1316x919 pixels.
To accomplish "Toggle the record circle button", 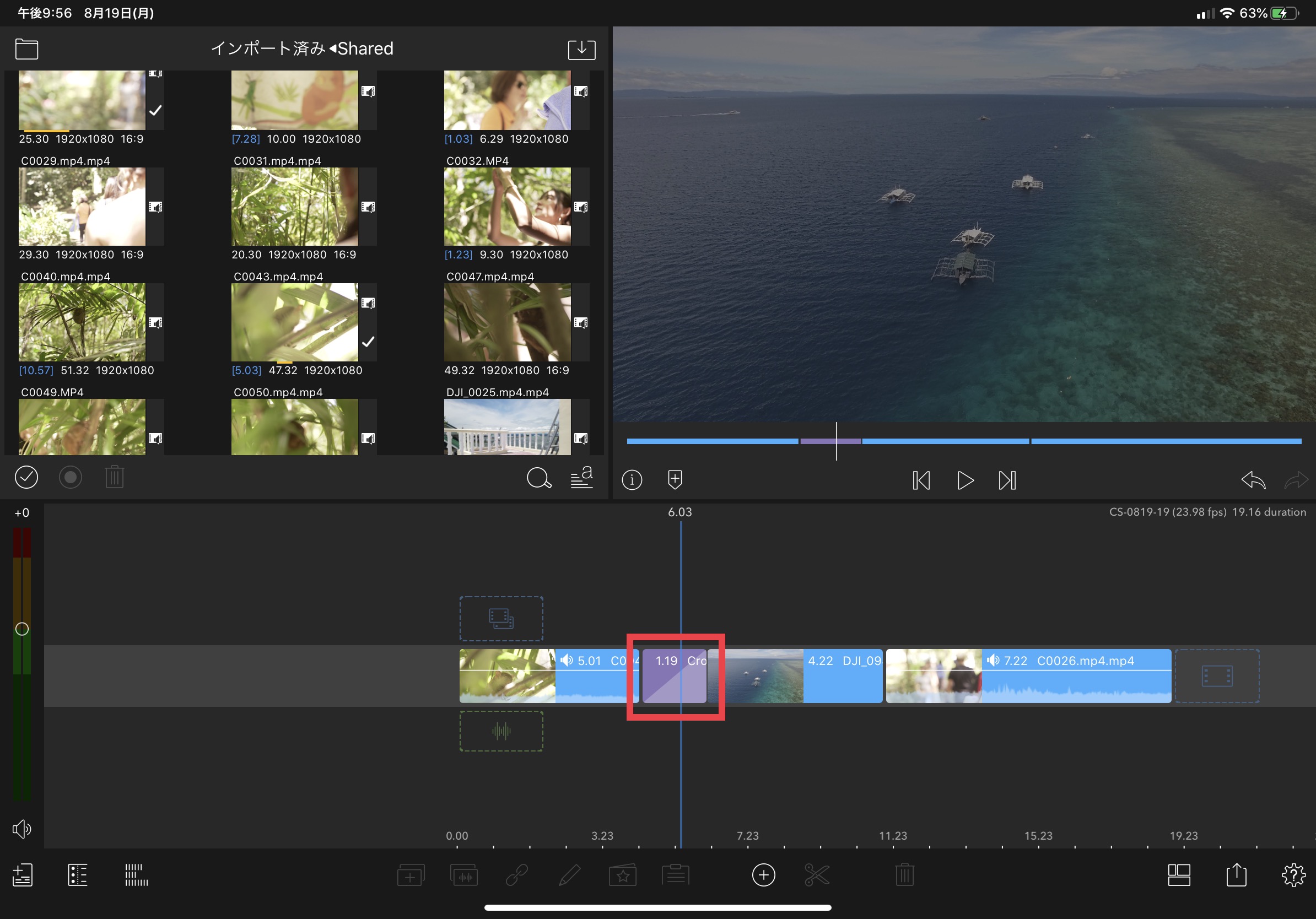I will [71, 477].
